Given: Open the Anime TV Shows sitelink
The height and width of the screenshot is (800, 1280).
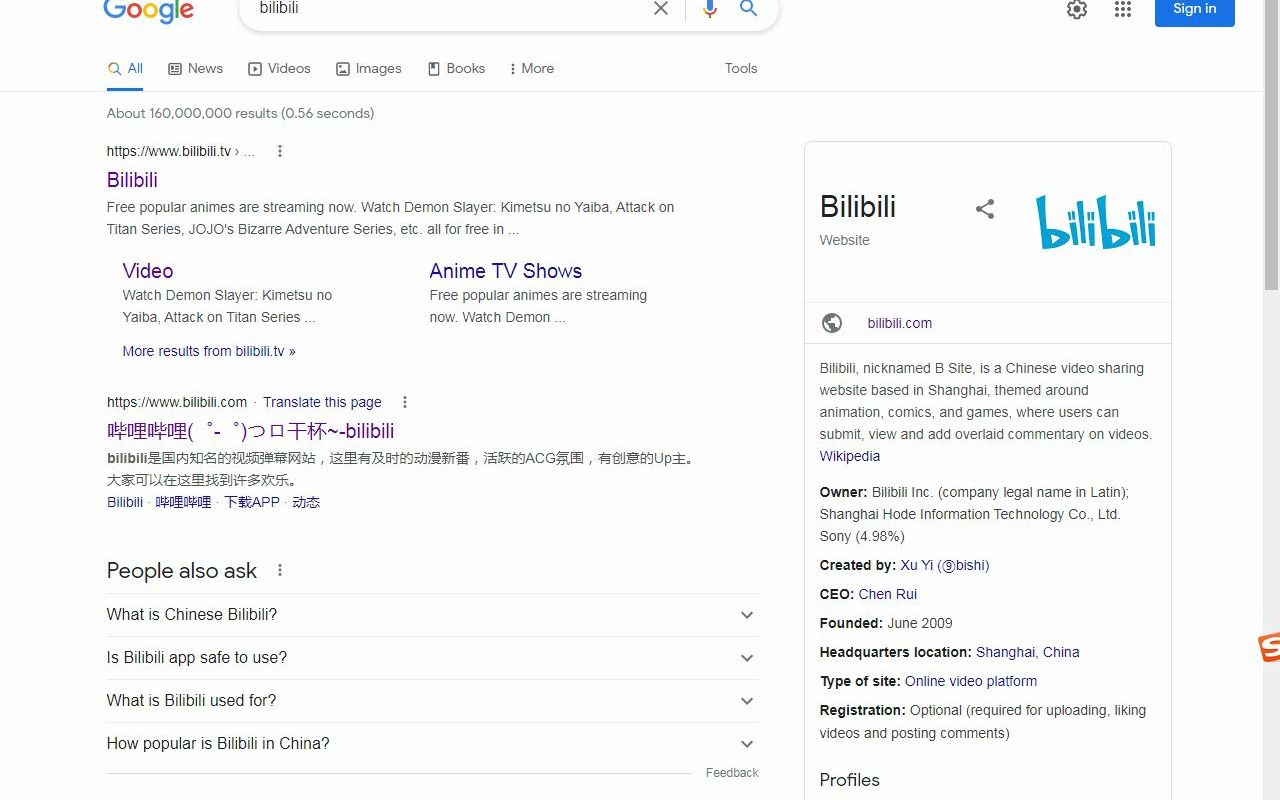Looking at the screenshot, I should coord(506,271).
